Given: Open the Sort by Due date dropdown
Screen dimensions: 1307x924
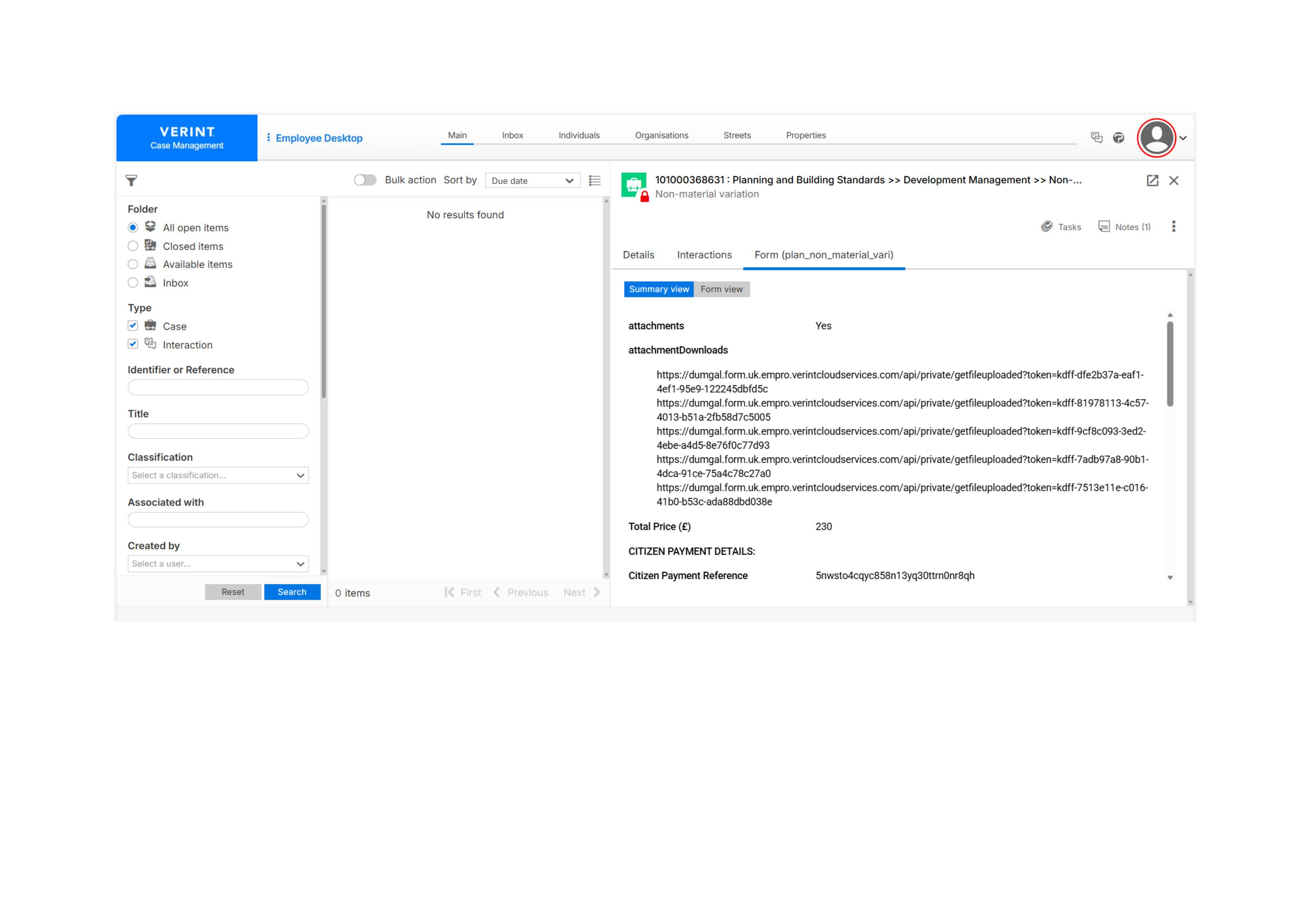Looking at the screenshot, I should [x=533, y=180].
